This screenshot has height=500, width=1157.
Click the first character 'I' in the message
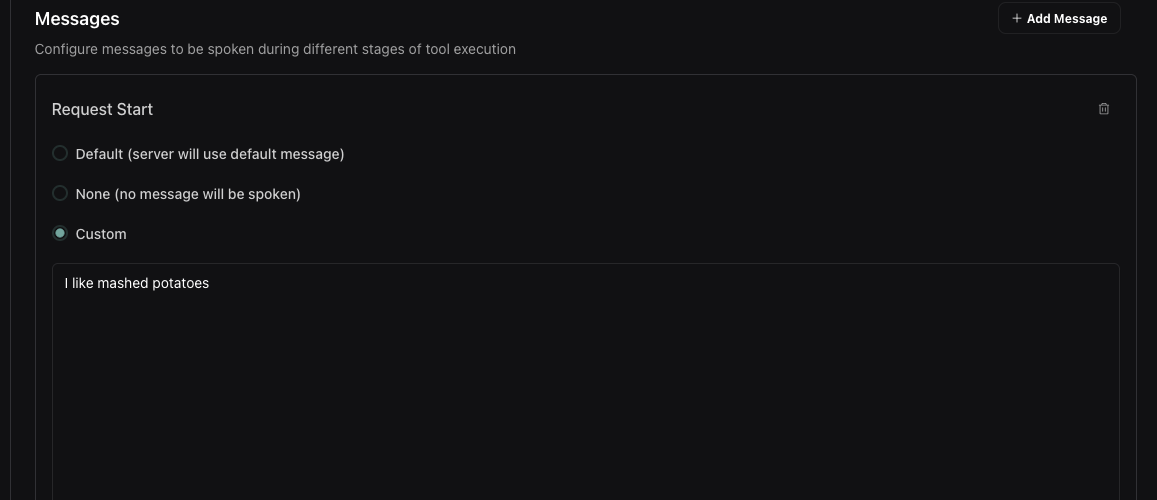point(67,284)
